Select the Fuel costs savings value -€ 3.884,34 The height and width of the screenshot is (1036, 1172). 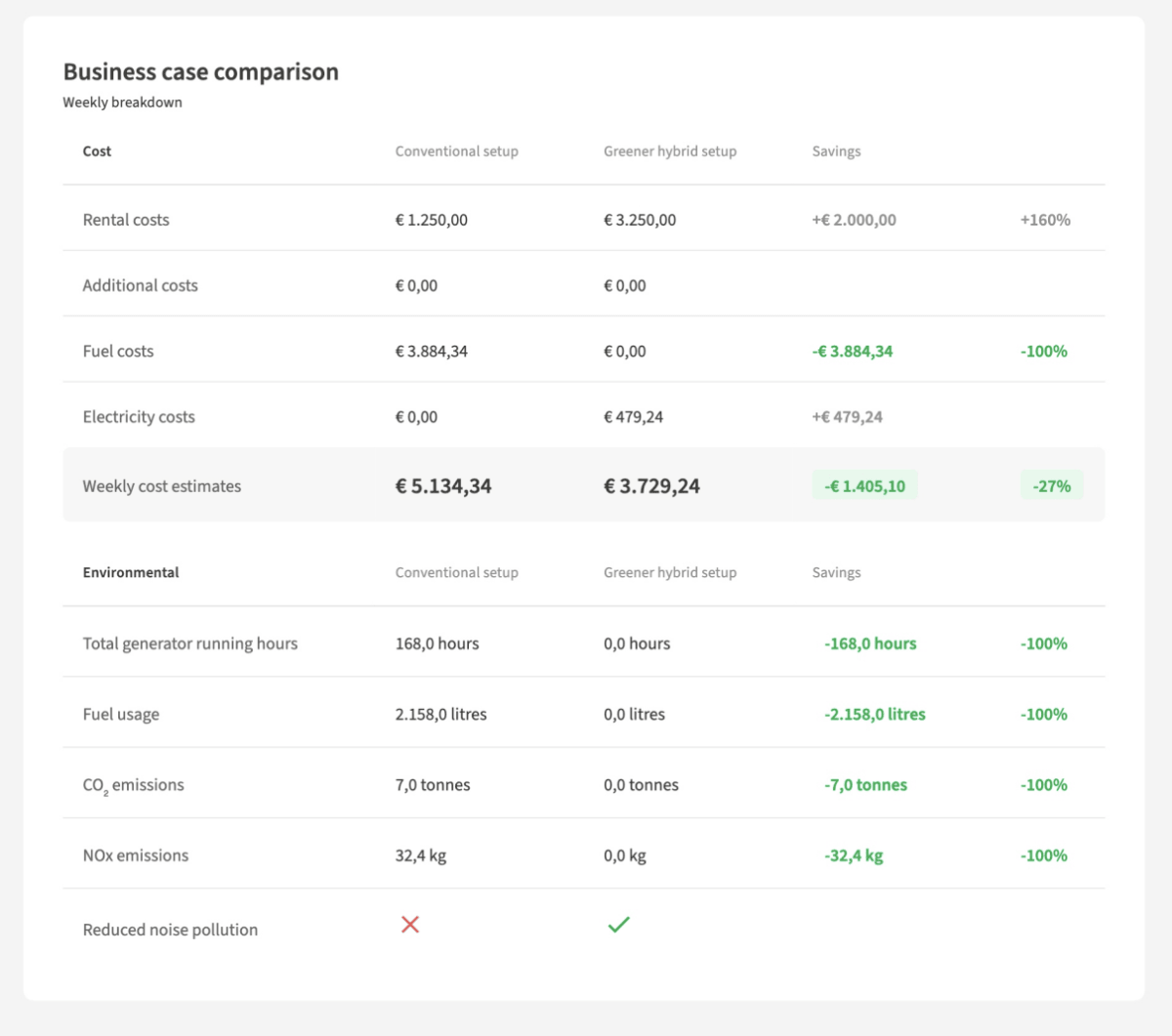[852, 352]
